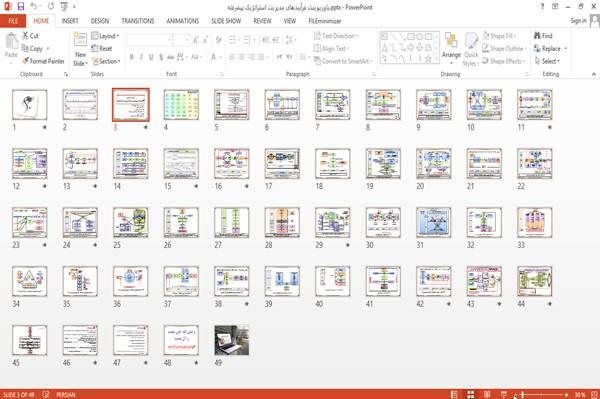Open the Font Color dropdown
Screen dimensions: 600x399
(x=220, y=57)
